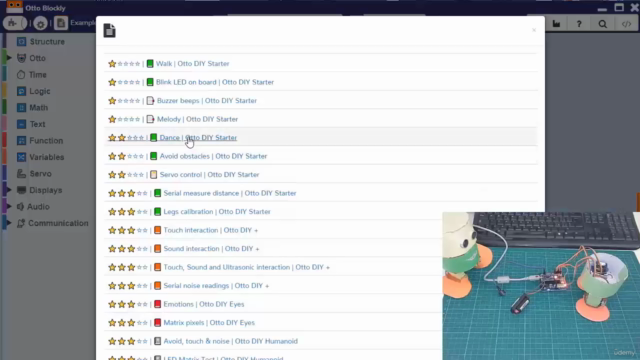Open Touch, Sound and Ultrasonic interaction example

[247, 267]
